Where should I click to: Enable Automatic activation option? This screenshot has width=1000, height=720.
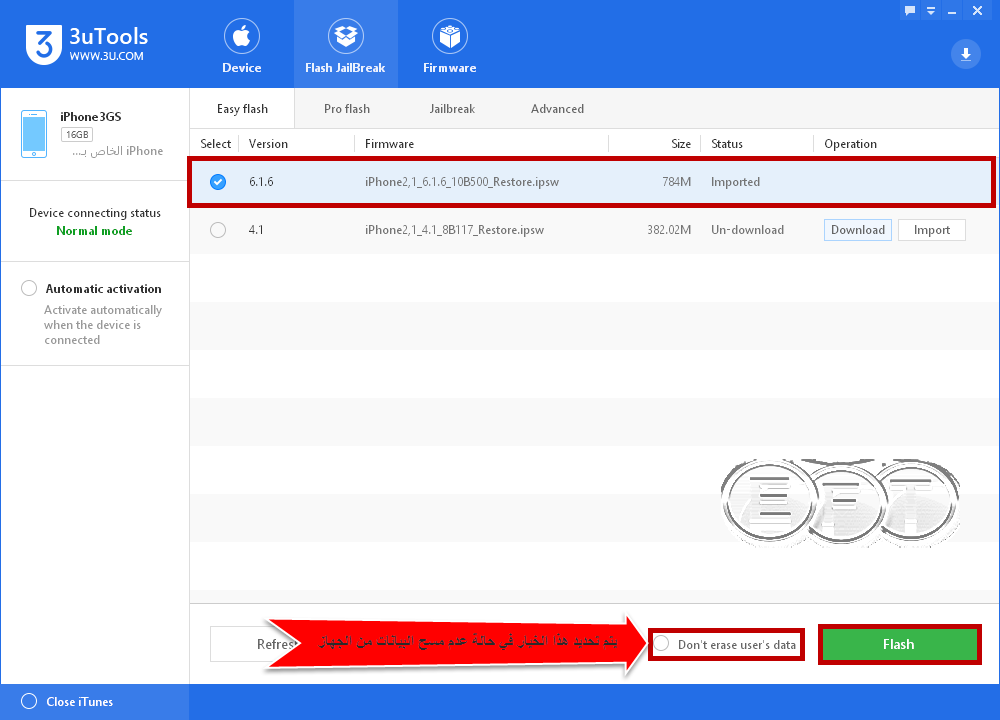pyautogui.click(x=29, y=288)
